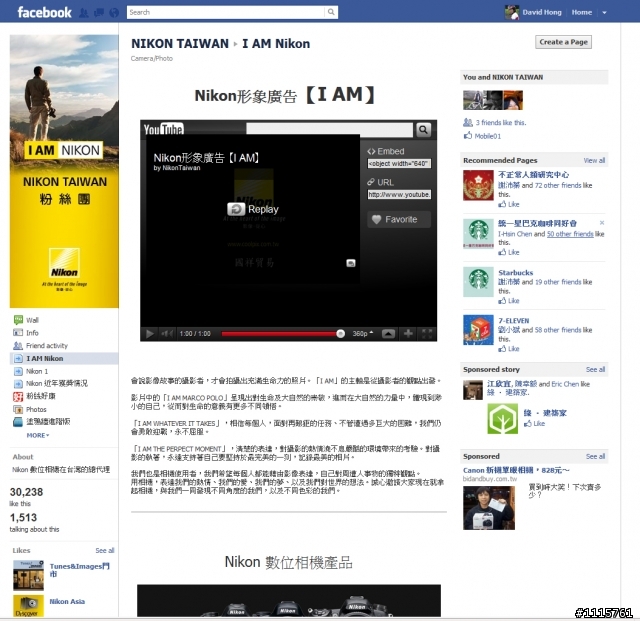
Task: Click the 3 friends like this link
Action: pyautogui.click(x=500, y=122)
